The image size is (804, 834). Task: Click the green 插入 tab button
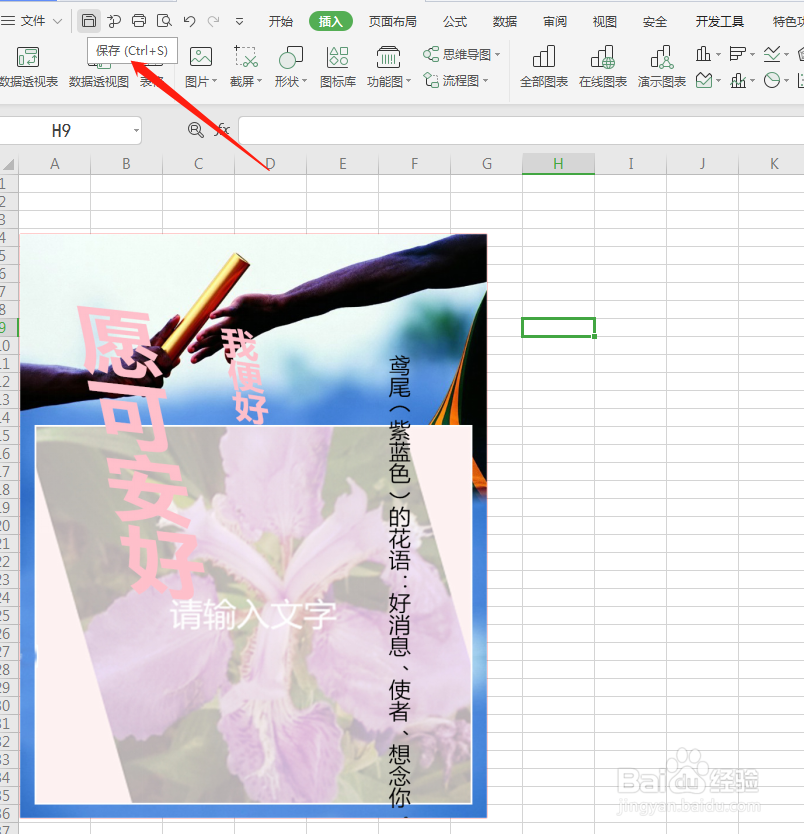pyautogui.click(x=330, y=21)
